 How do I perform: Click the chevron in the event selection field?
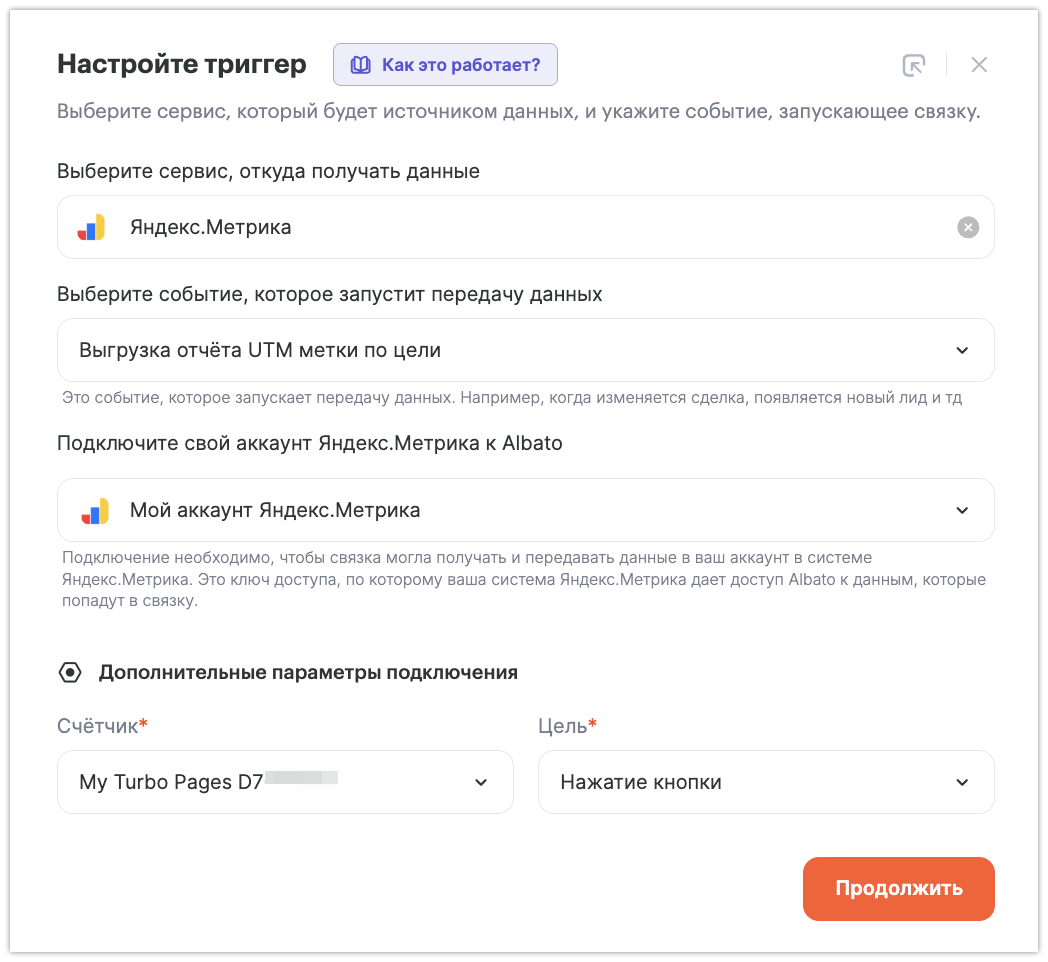[x=962, y=350]
